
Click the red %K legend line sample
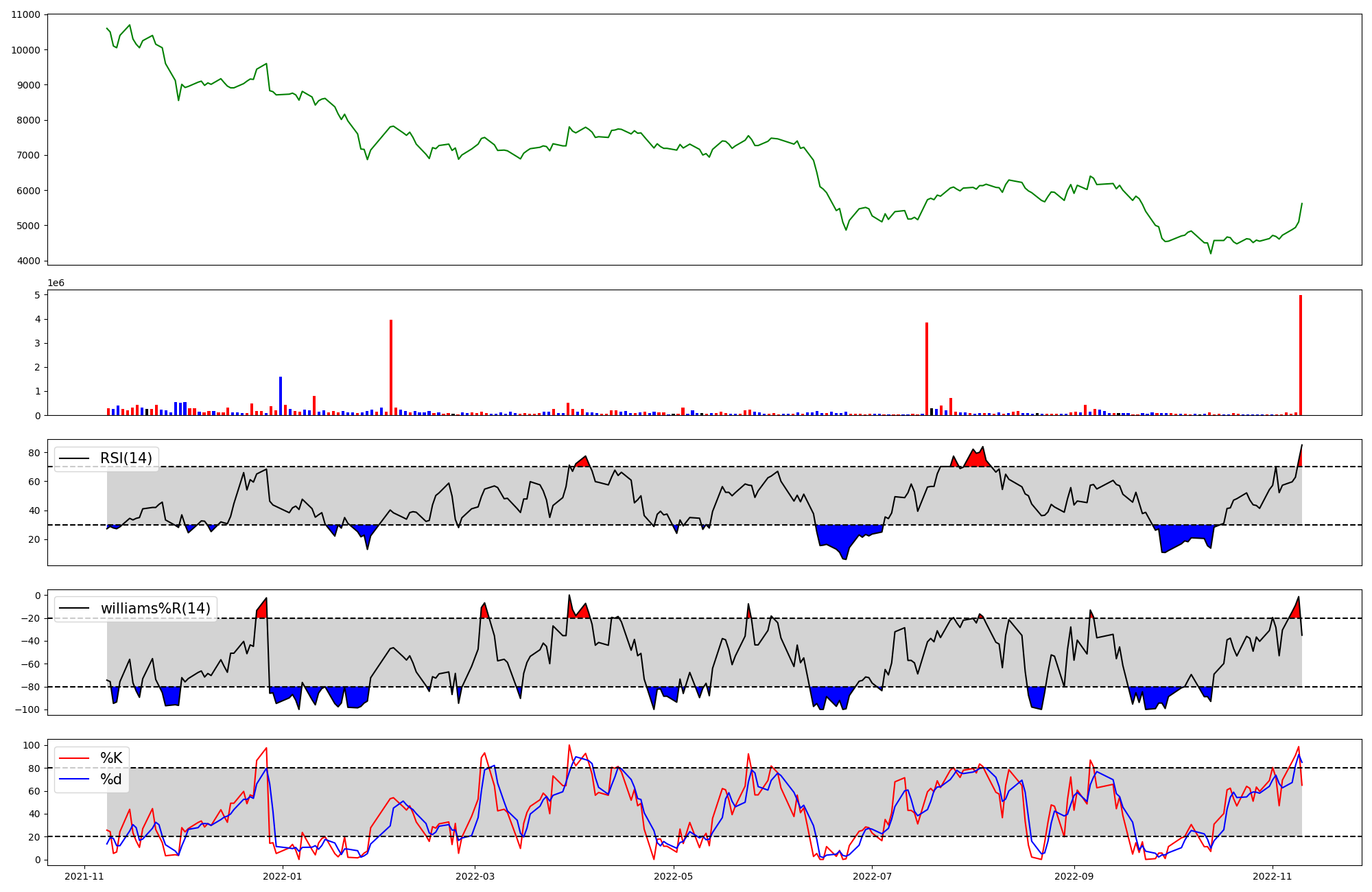pyautogui.click(x=74, y=758)
